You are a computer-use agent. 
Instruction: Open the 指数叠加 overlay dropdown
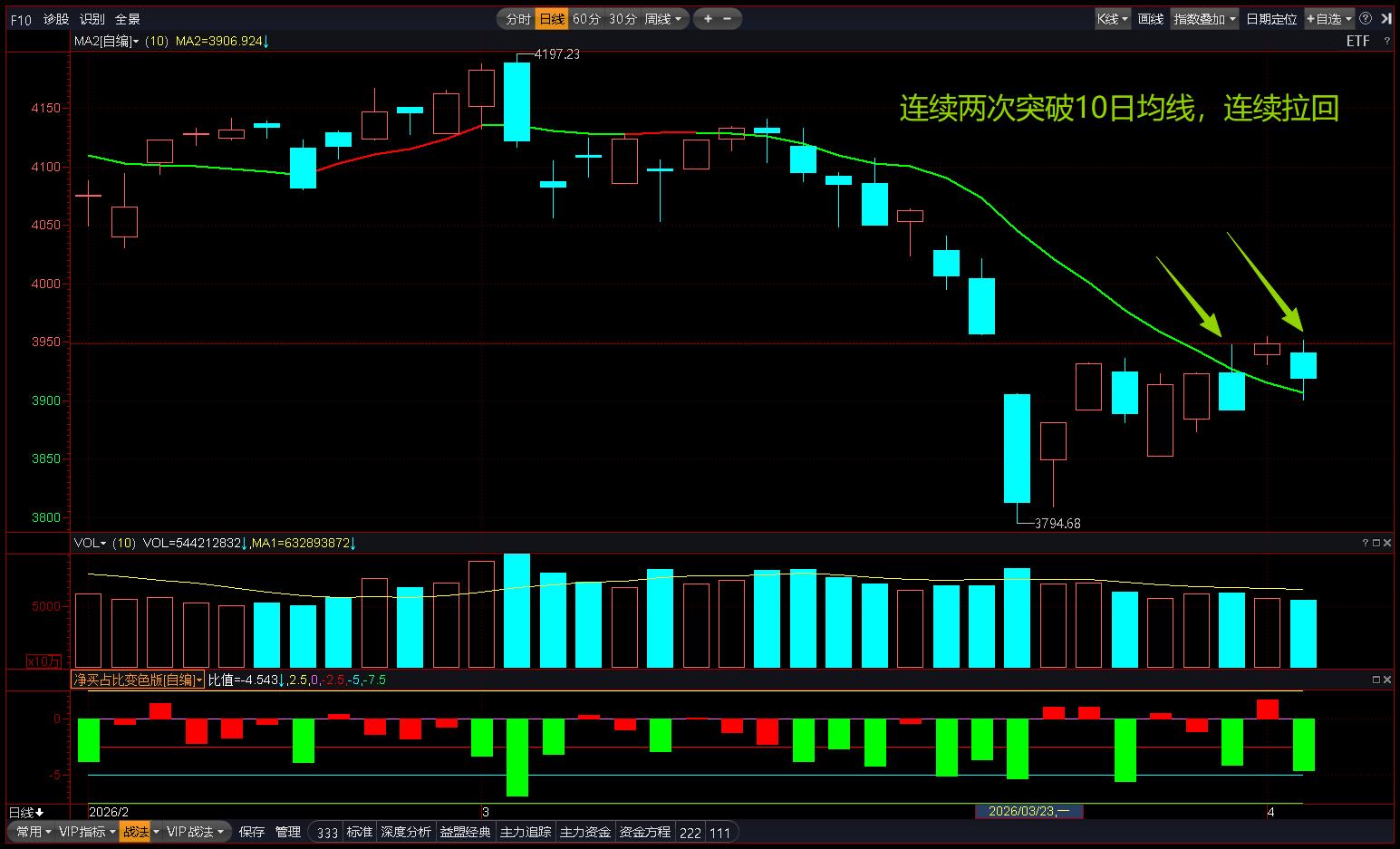(1204, 18)
